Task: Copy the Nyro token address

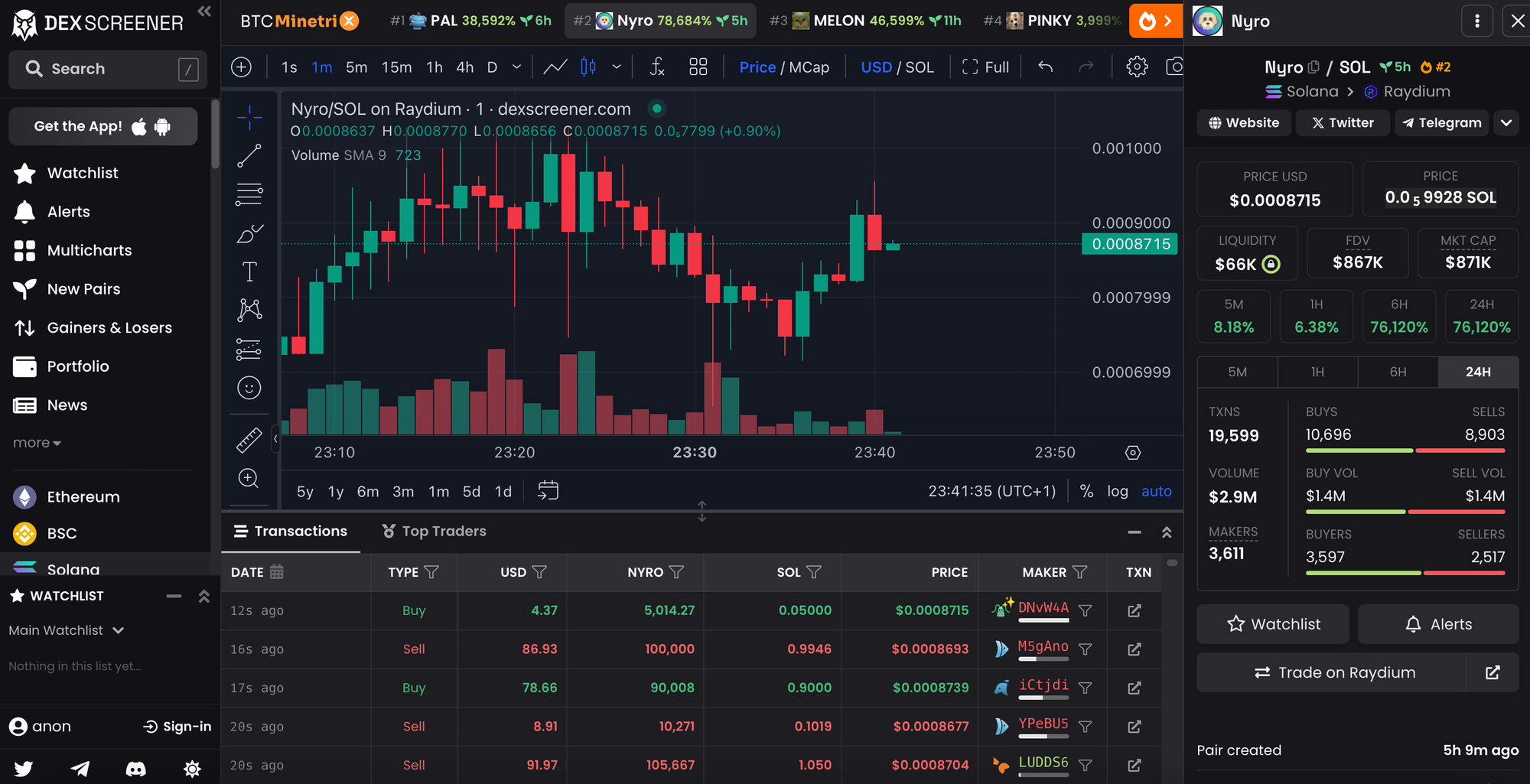Action: 1314,67
